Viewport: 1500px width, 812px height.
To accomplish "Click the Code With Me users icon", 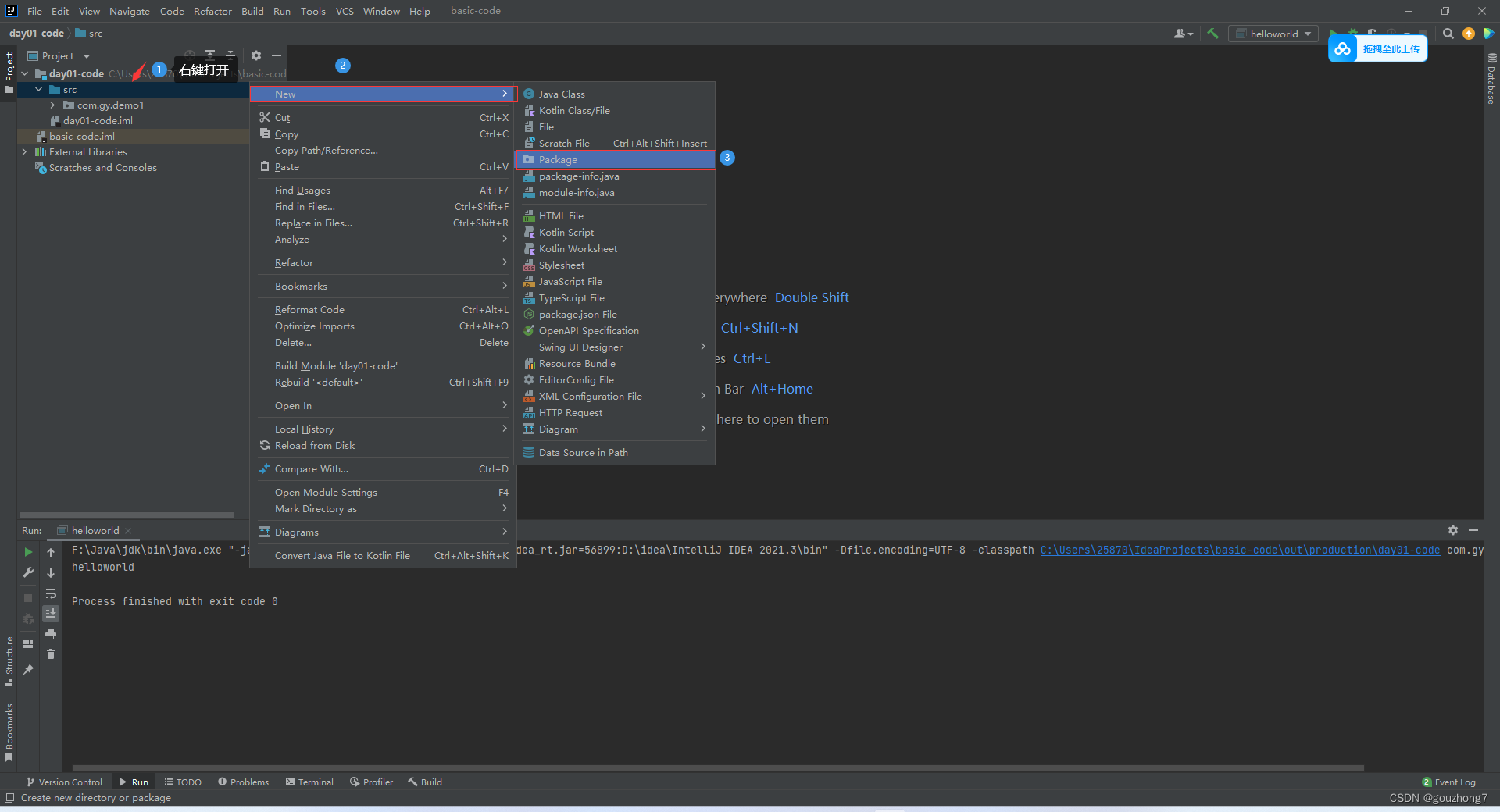I will tap(1183, 34).
